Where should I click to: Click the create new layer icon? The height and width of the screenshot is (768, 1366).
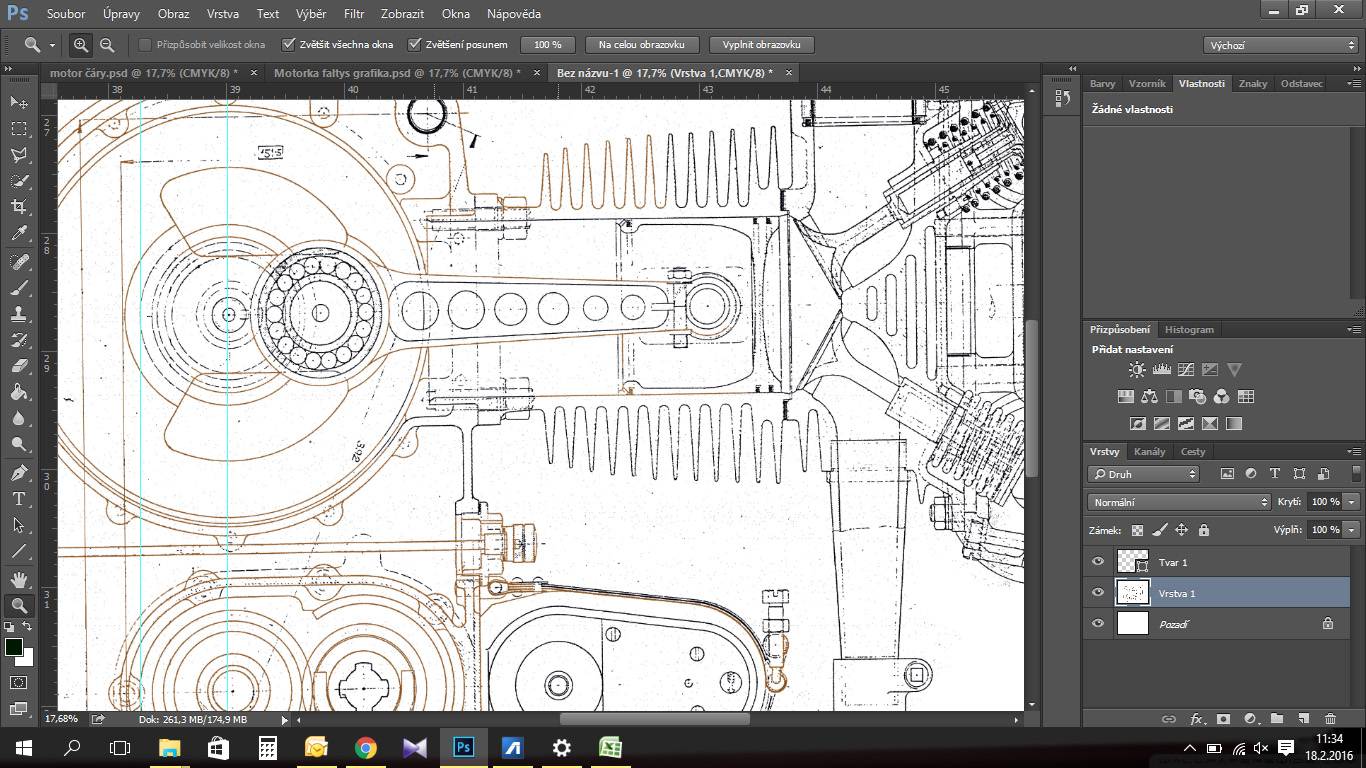point(1303,719)
